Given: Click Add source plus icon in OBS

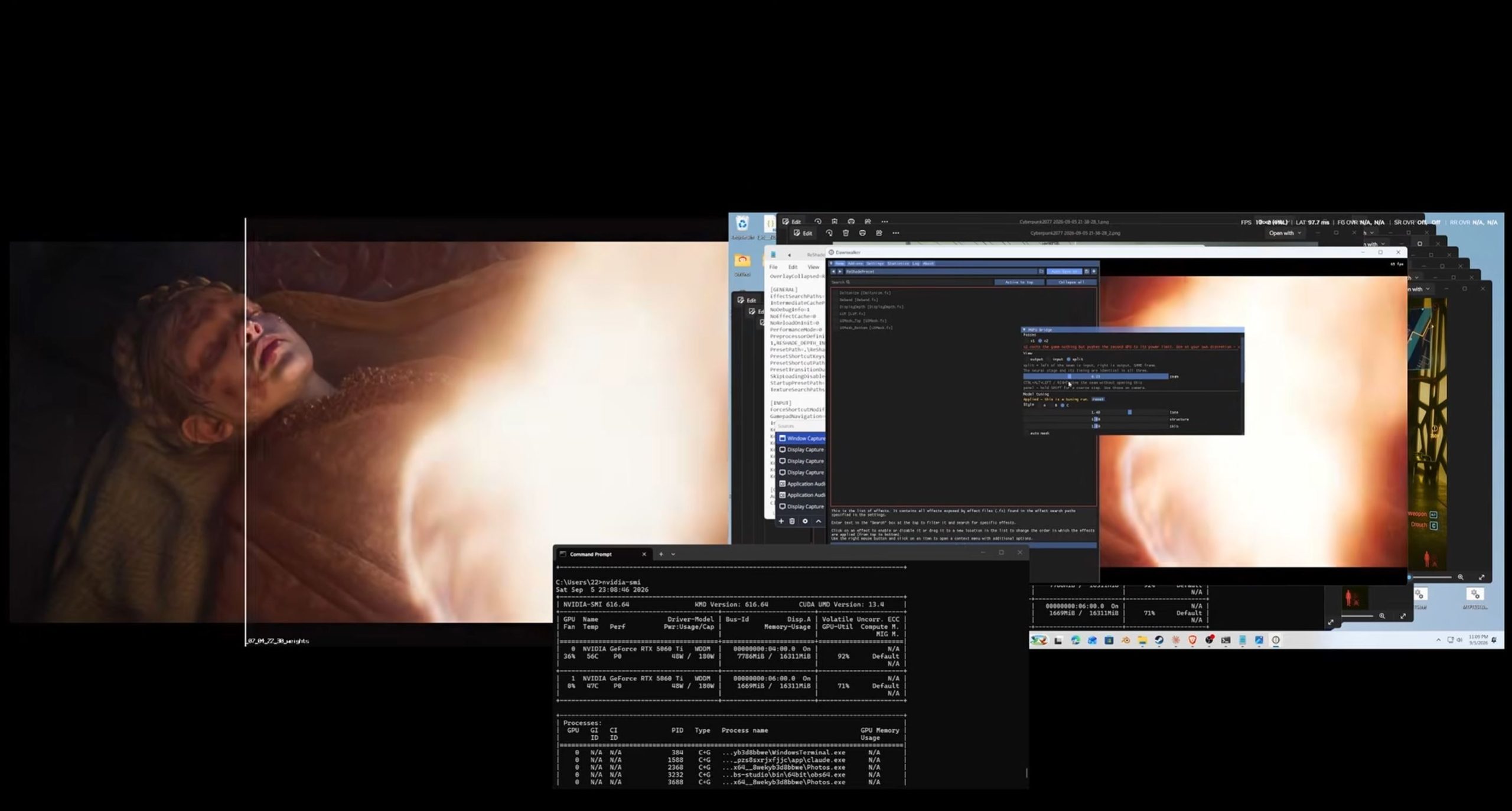Looking at the screenshot, I should coord(781,521).
